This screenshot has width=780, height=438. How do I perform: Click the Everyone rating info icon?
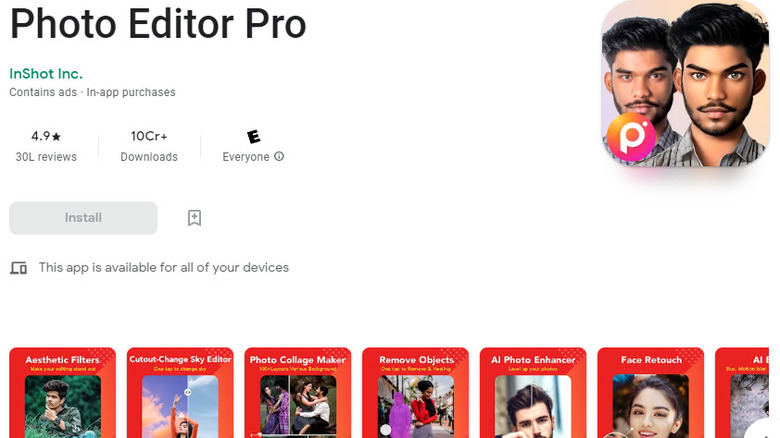[x=279, y=156]
